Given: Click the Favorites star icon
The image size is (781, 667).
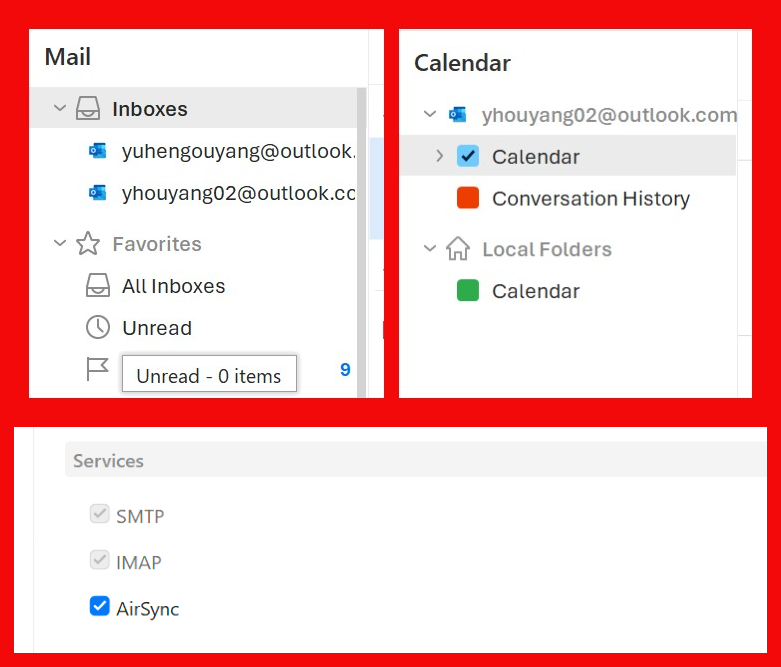Looking at the screenshot, I should click(x=88, y=244).
